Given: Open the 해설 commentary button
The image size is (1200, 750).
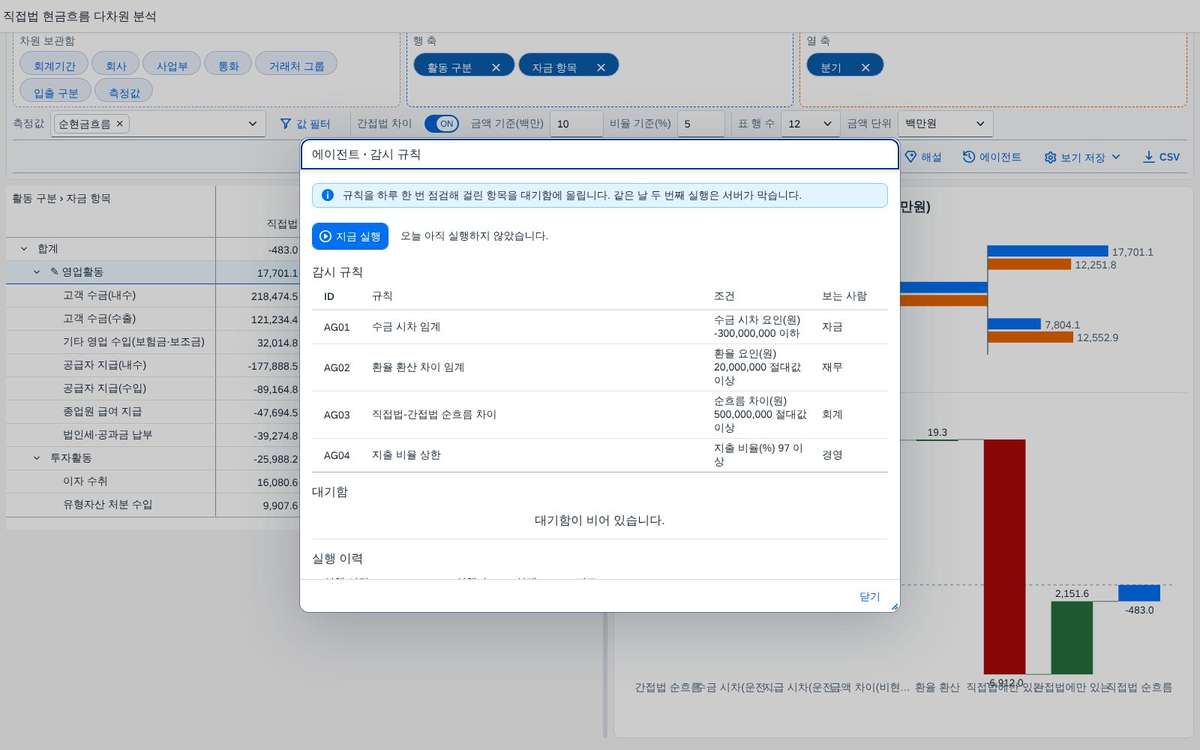Looking at the screenshot, I should [x=924, y=157].
